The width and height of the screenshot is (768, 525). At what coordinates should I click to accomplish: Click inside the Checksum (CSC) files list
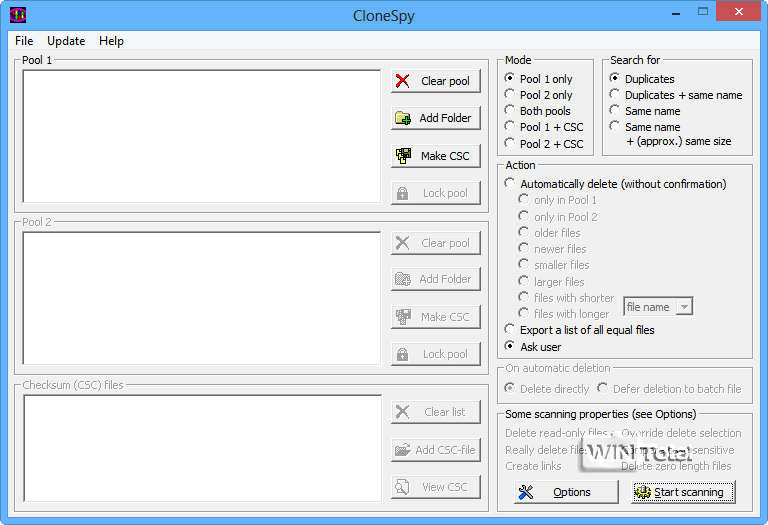click(202, 448)
